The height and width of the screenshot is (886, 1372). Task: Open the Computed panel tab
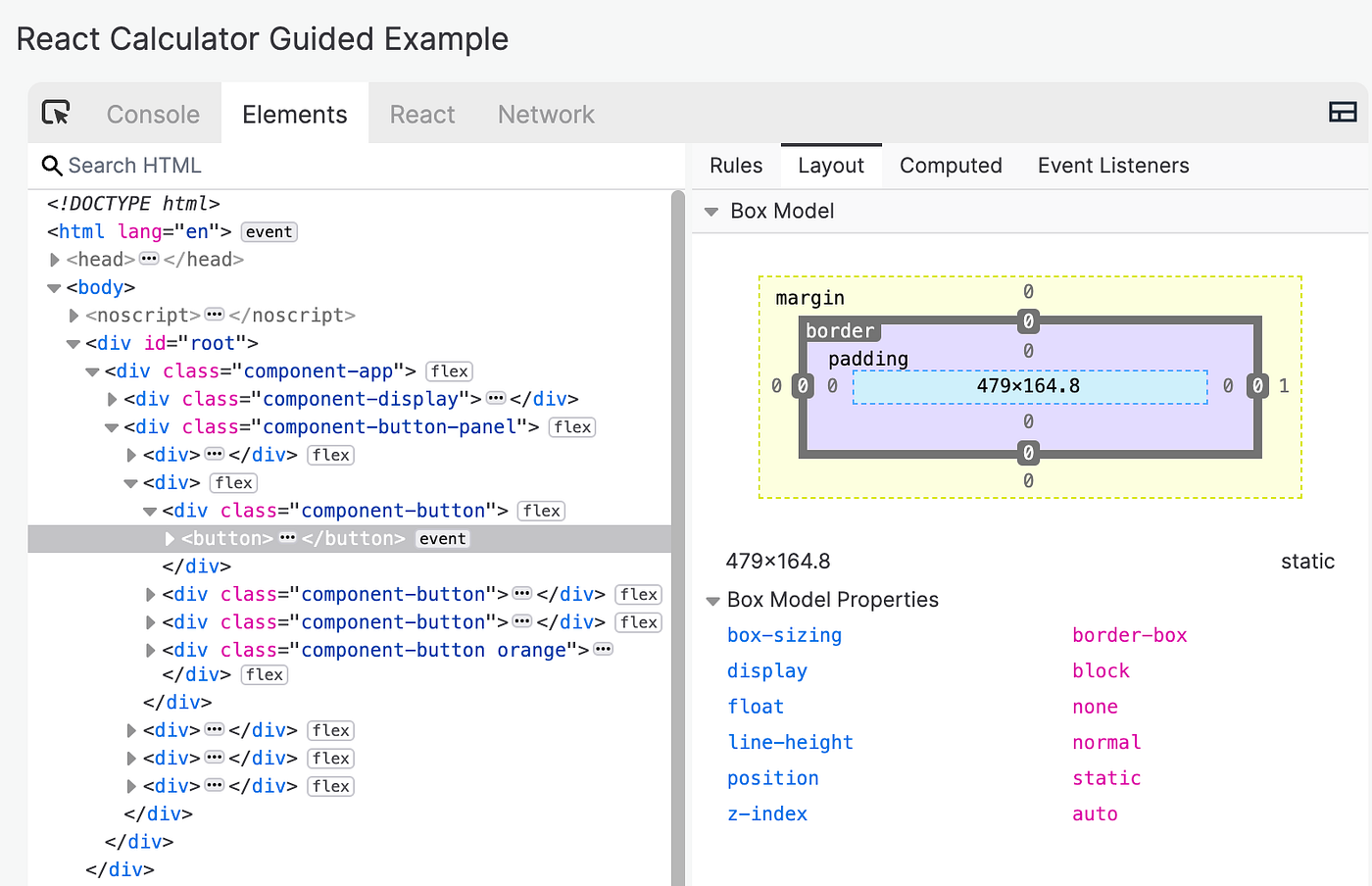[x=951, y=166]
